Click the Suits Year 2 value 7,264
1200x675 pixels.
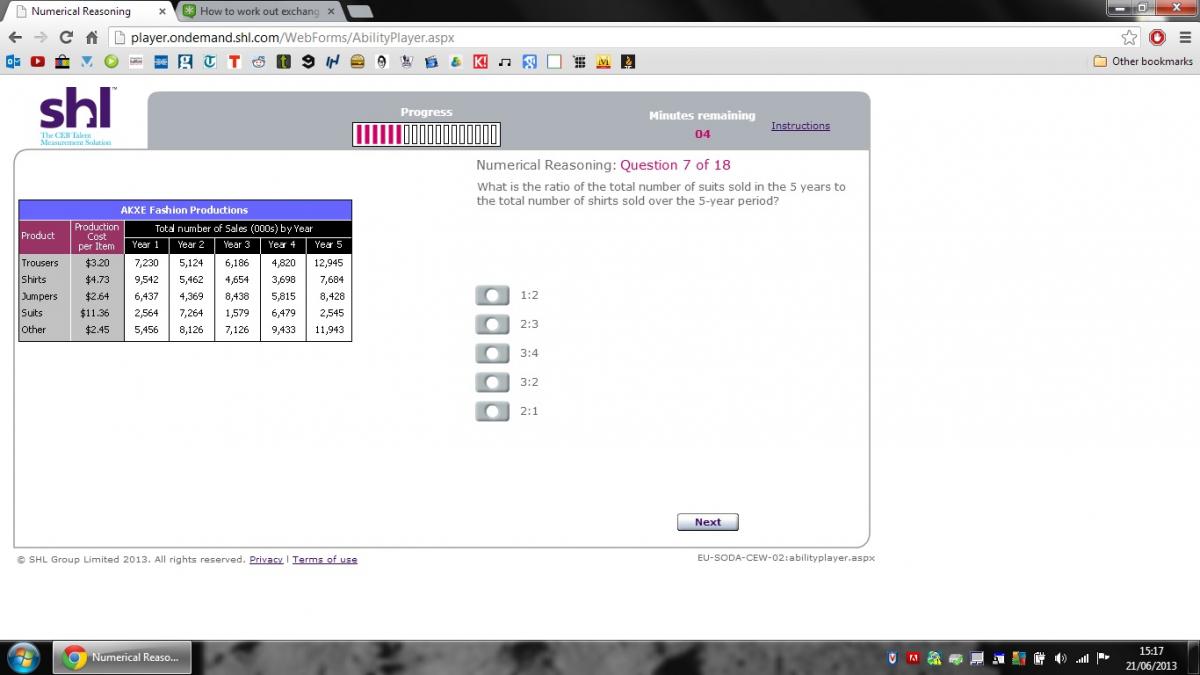point(191,313)
